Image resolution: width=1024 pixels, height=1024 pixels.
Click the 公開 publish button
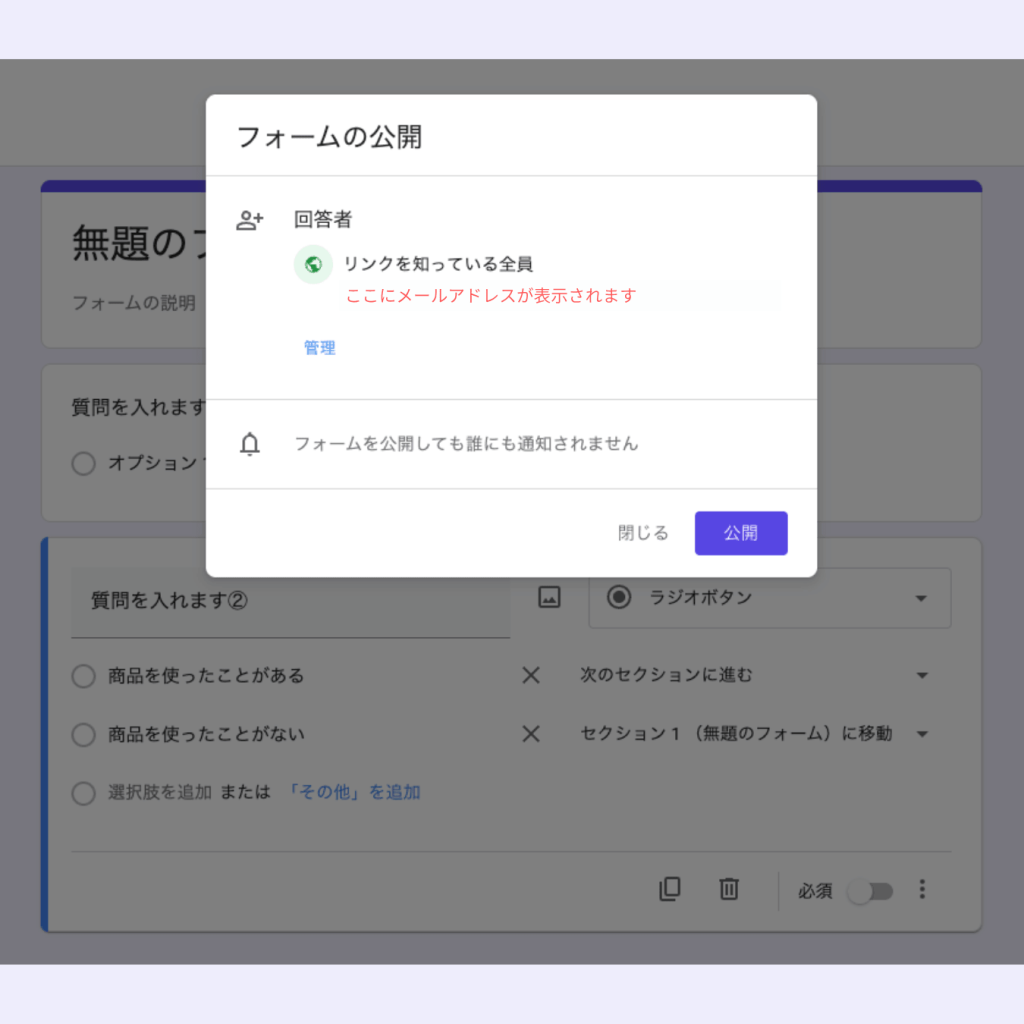tap(741, 533)
